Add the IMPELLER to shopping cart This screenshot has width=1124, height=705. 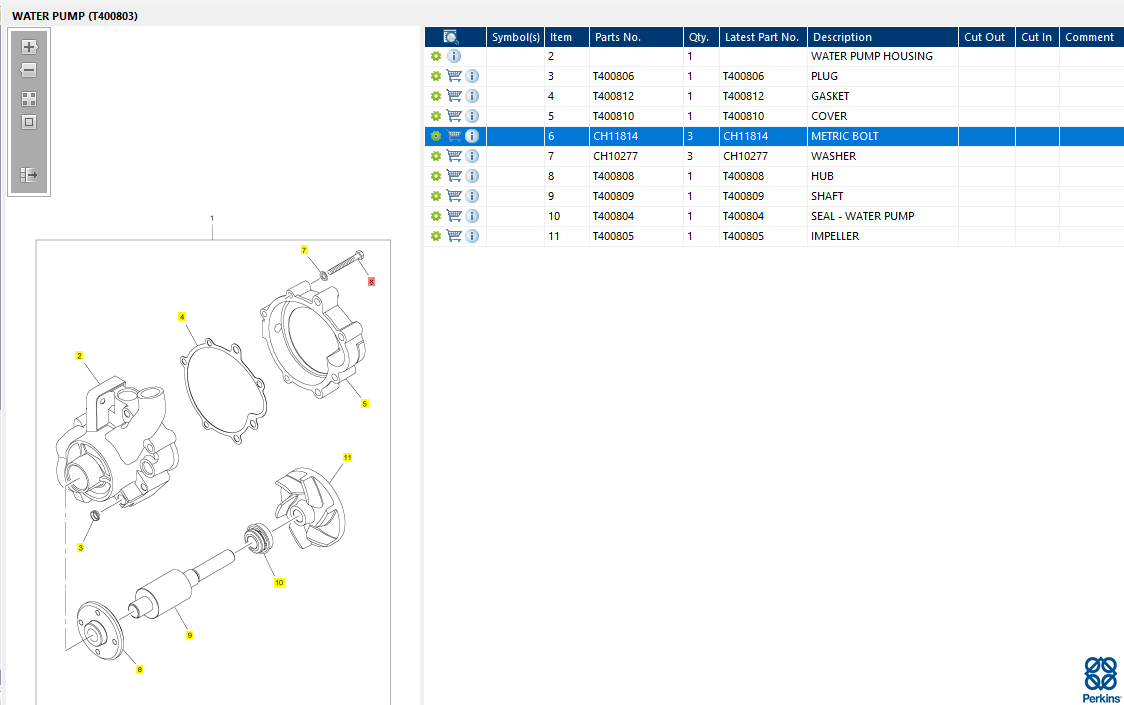(x=454, y=236)
